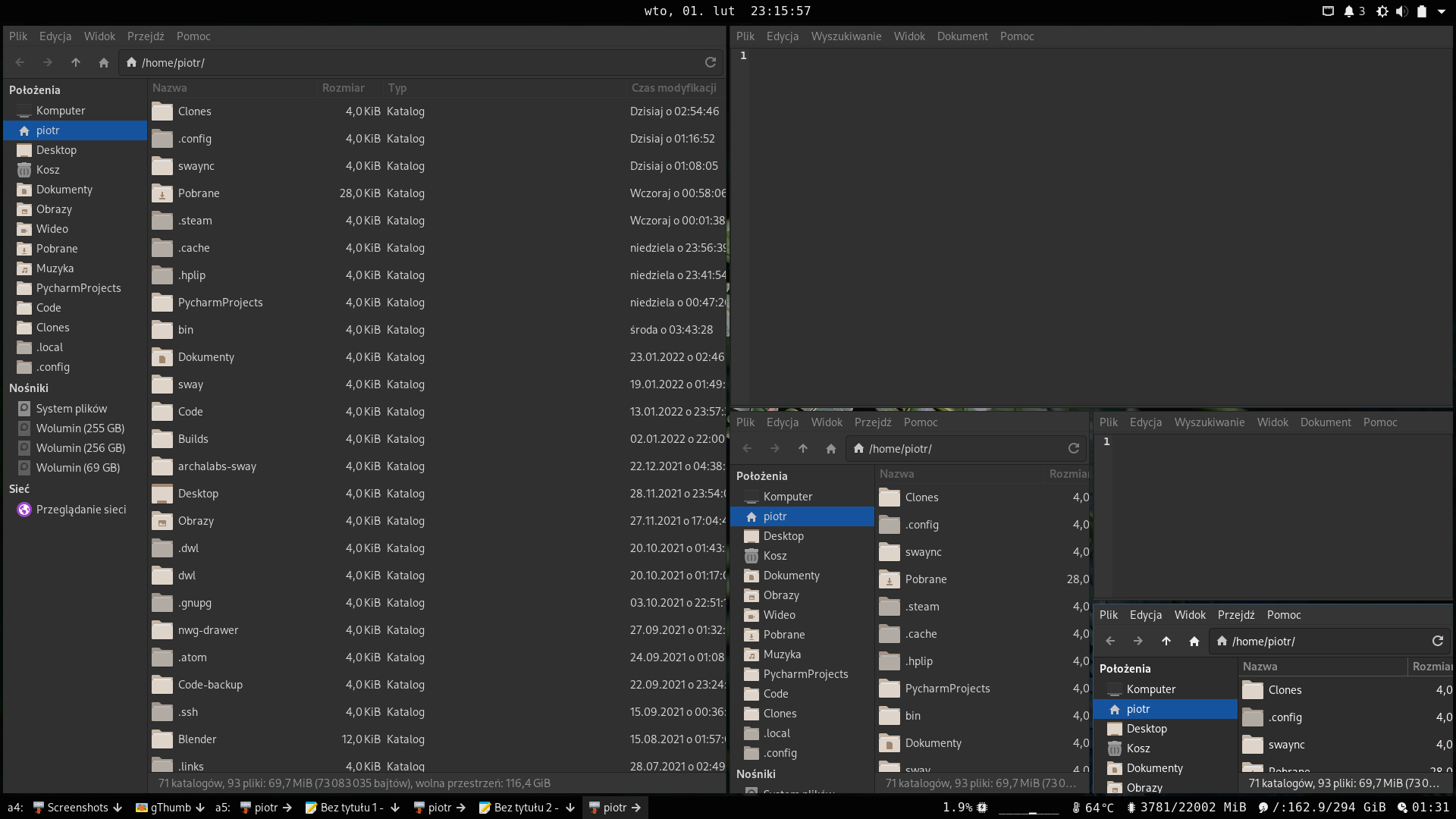Click the reload/refresh button in file manager

tap(711, 62)
